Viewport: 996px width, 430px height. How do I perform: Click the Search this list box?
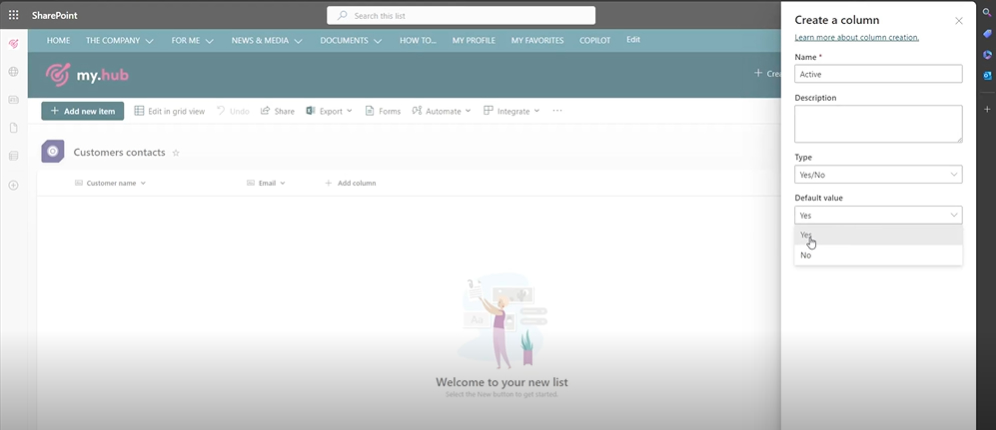461,16
